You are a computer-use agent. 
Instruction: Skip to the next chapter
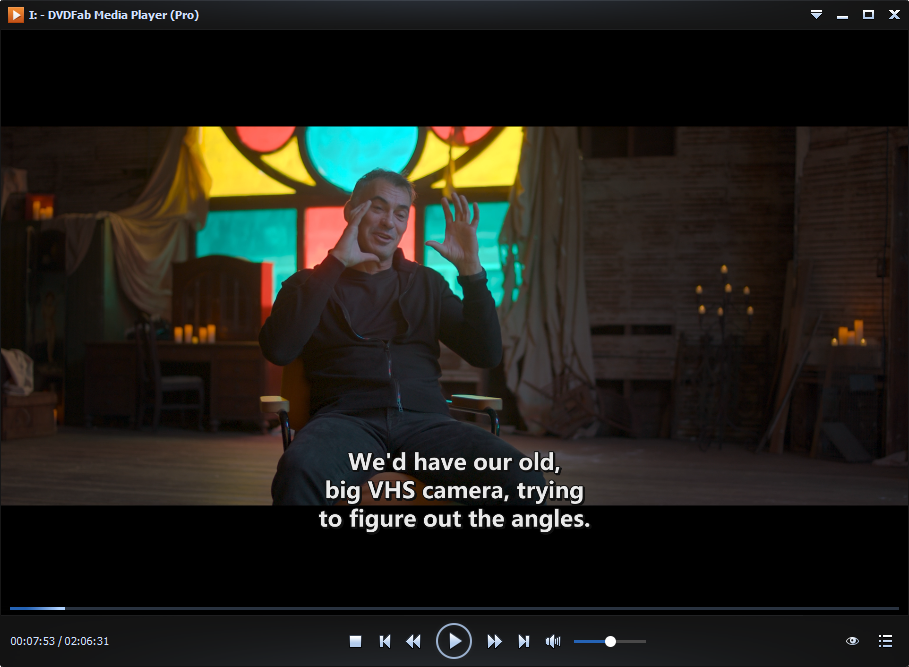tap(523, 641)
